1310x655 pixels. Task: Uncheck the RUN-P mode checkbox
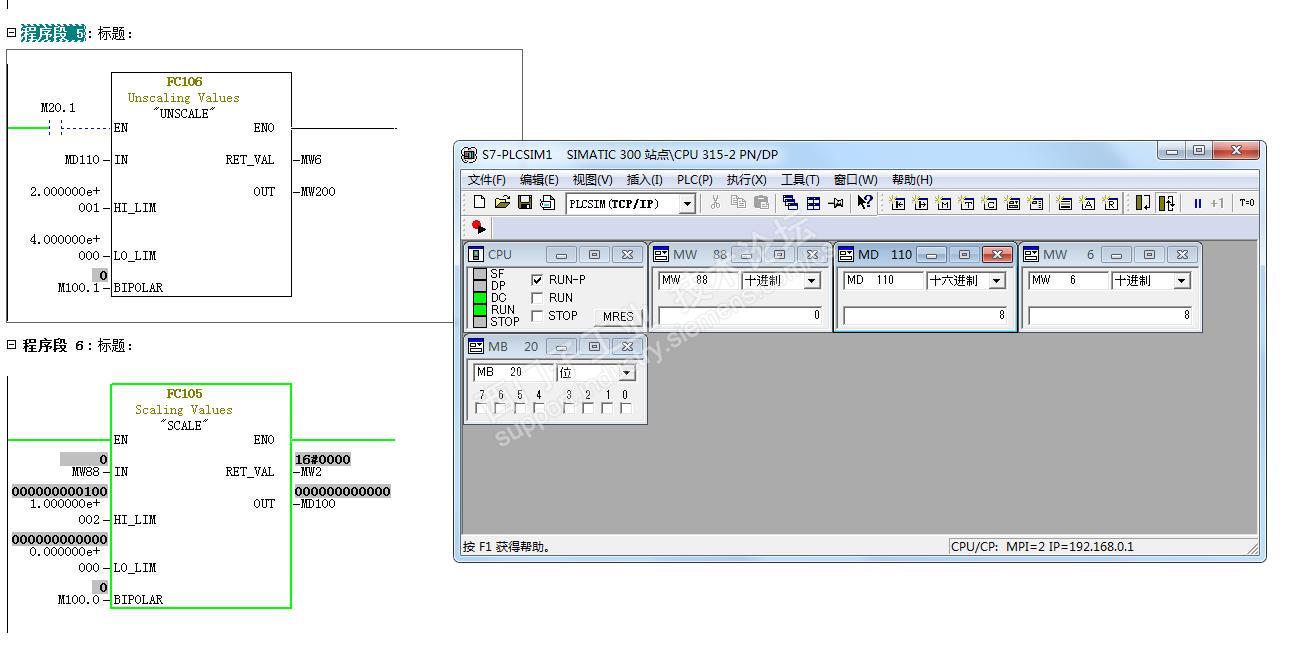pos(538,280)
